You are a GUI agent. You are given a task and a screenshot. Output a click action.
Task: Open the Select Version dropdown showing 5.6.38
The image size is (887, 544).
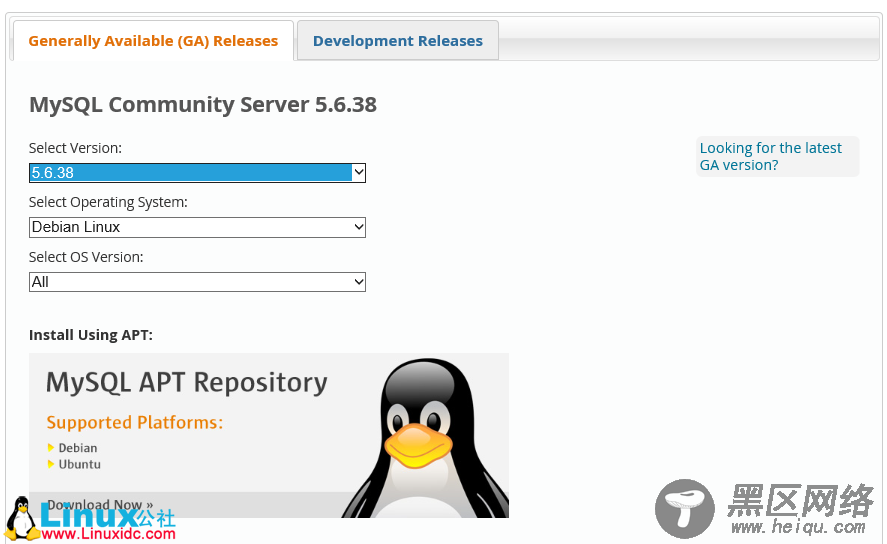pyautogui.click(x=197, y=172)
